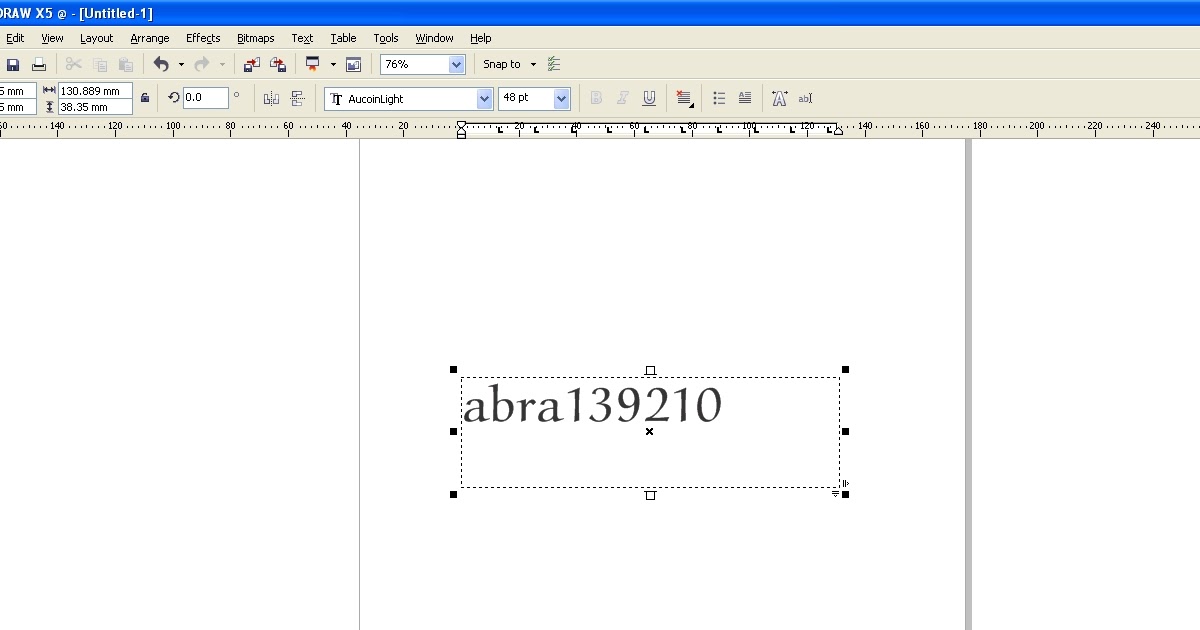Click the object height field 38.35 mm
Viewport: 1200px width, 630px height.
(x=95, y=107)
